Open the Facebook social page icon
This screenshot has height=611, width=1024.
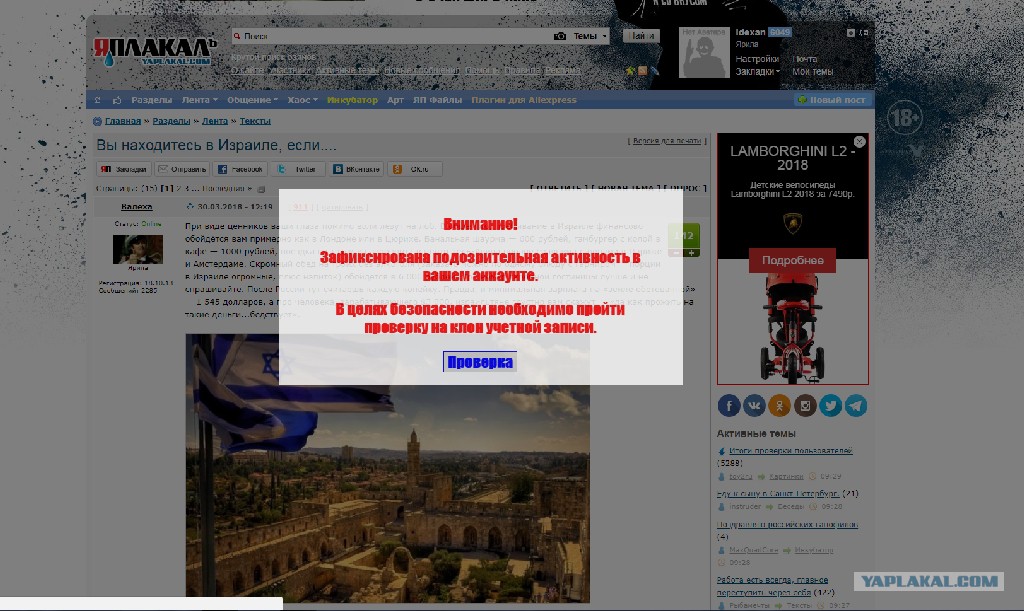[x=729, y=405]
